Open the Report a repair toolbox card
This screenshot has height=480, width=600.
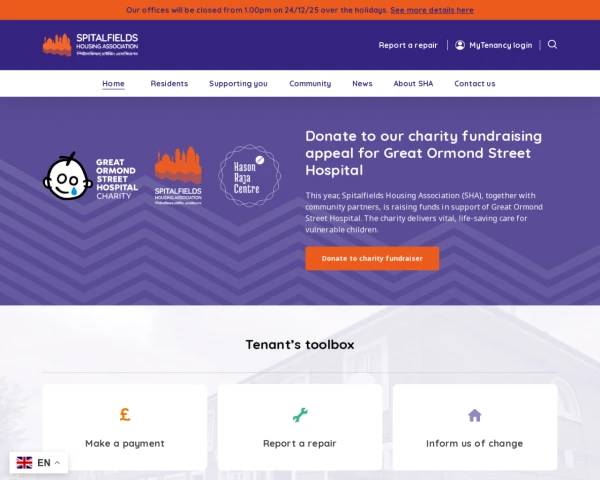[x=300, y=427]
